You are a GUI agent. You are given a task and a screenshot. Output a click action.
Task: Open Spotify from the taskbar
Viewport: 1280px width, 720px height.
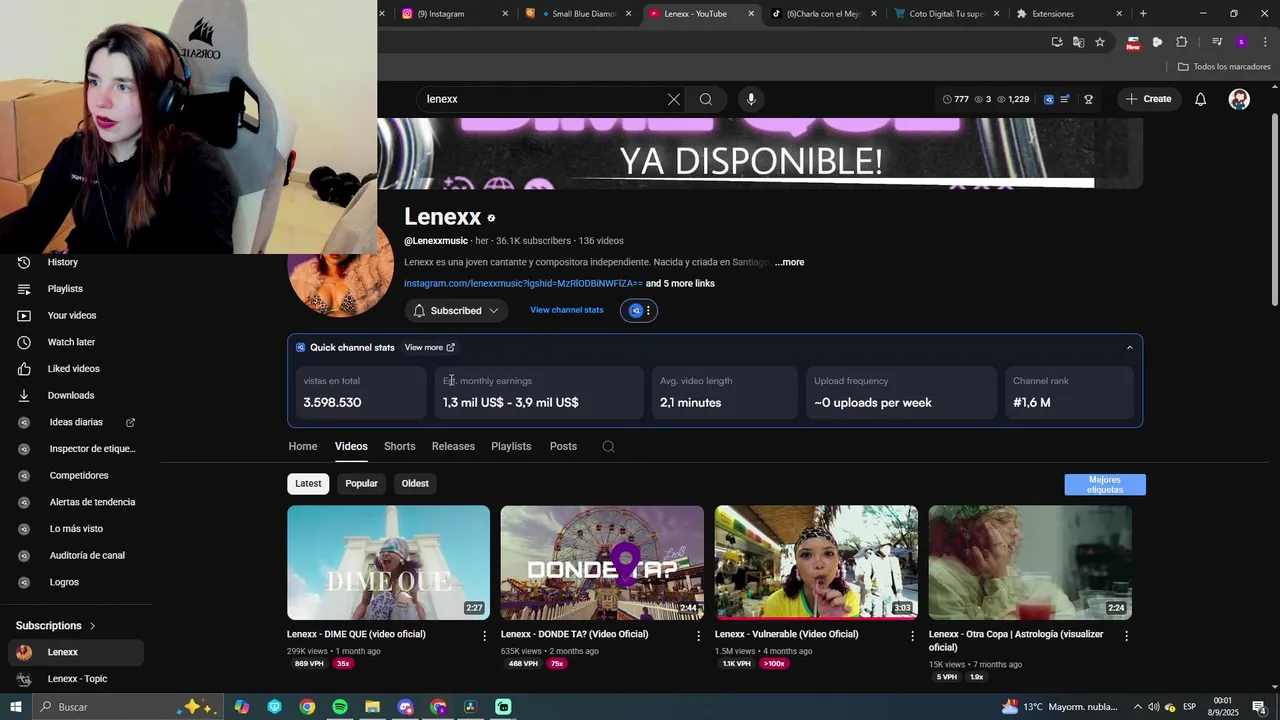[339, 707]
